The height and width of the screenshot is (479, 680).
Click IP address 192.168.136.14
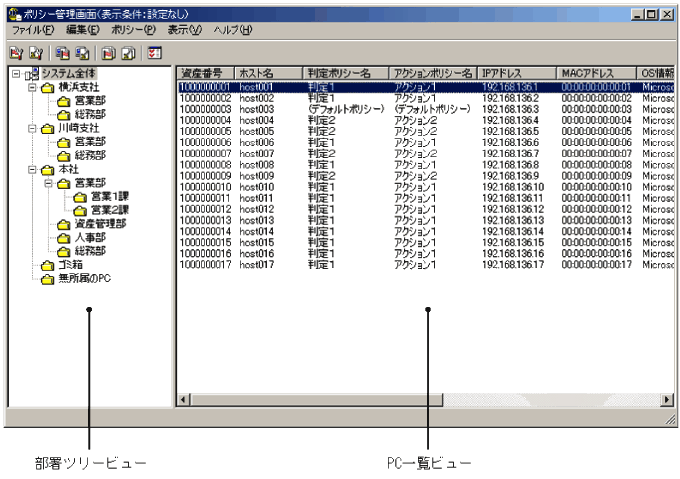(513, 231)
